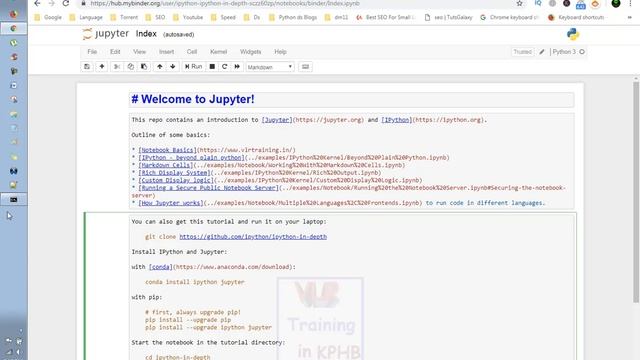Open seo | TutsGalaxy bookmark

[x=449, y=18]
